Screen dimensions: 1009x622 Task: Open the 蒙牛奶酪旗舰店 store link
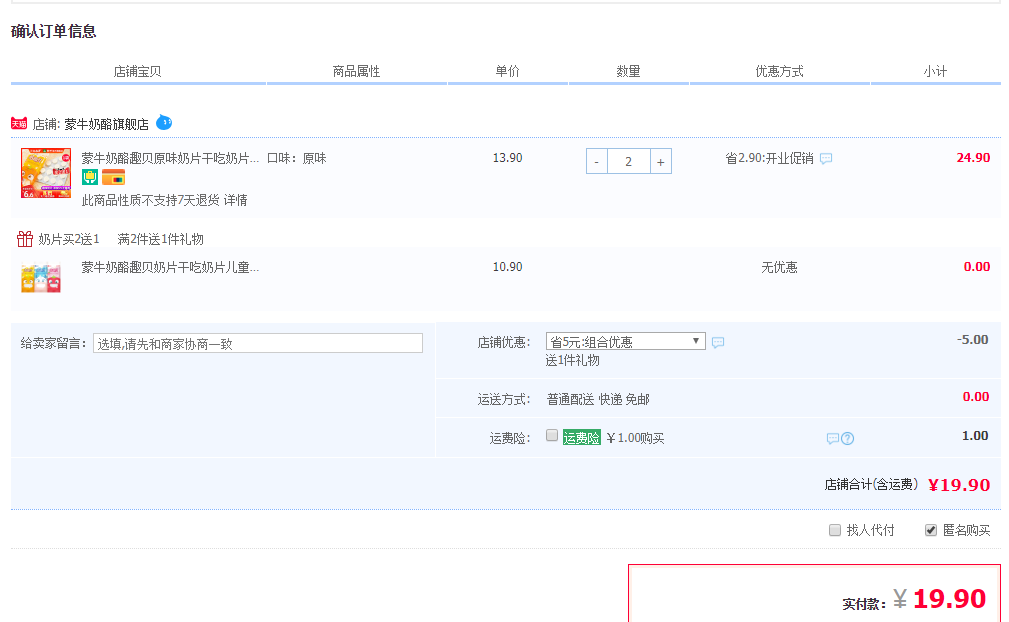(x=106, y=124)
